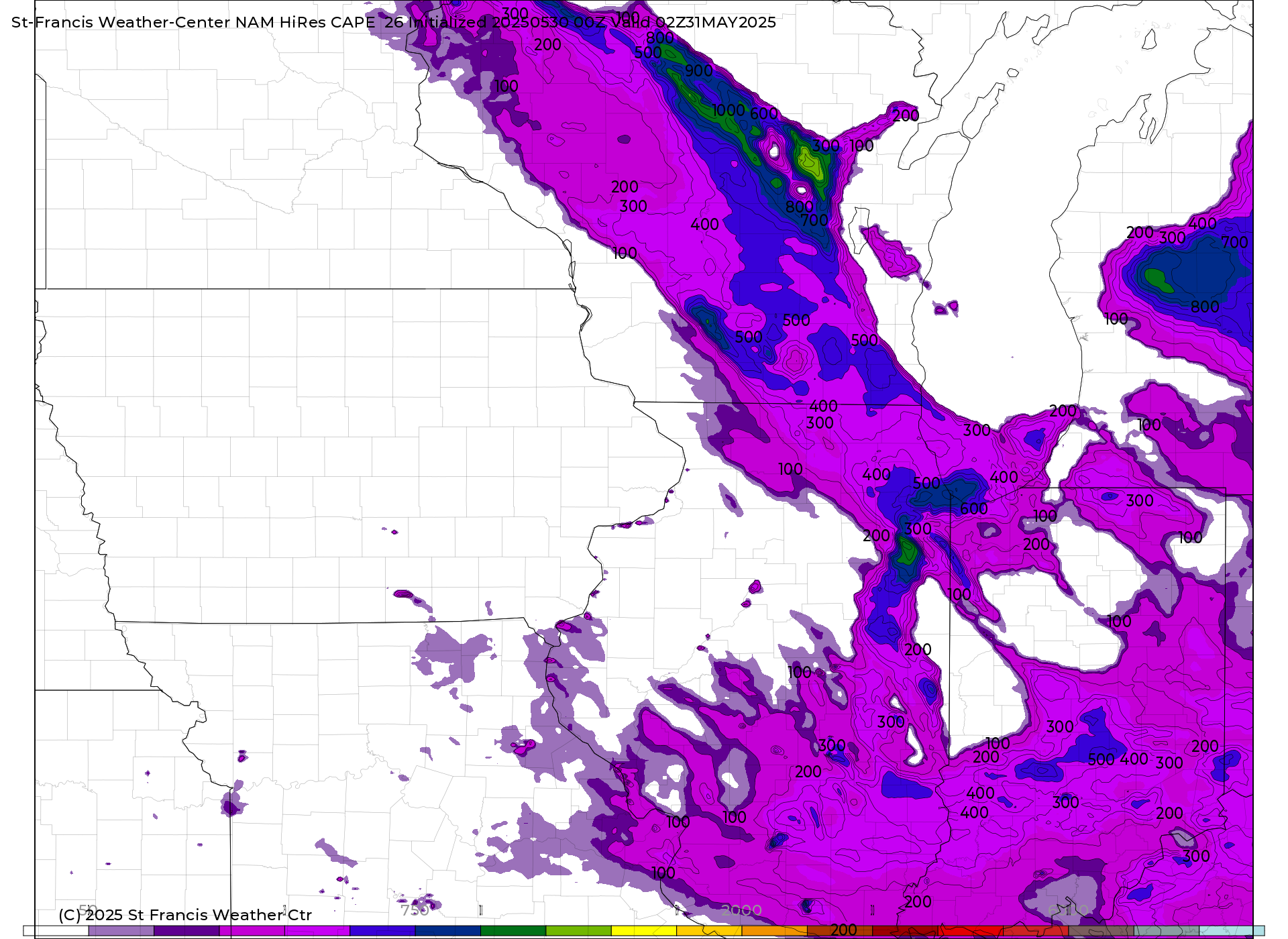Select the yellow color bar swatch

pos(643,931)
